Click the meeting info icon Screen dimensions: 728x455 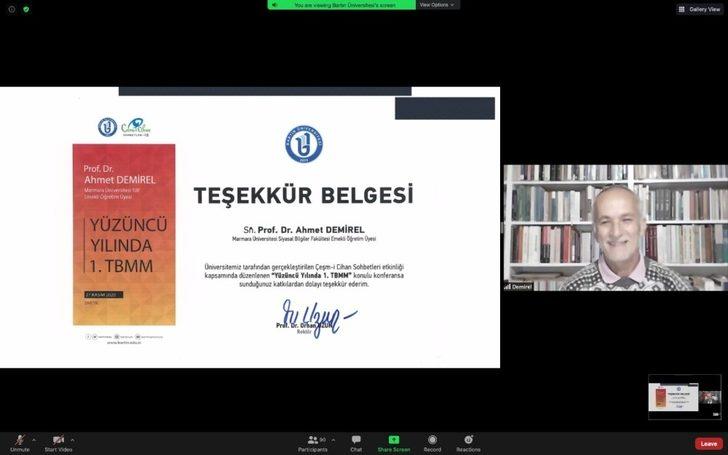(12, 9)
